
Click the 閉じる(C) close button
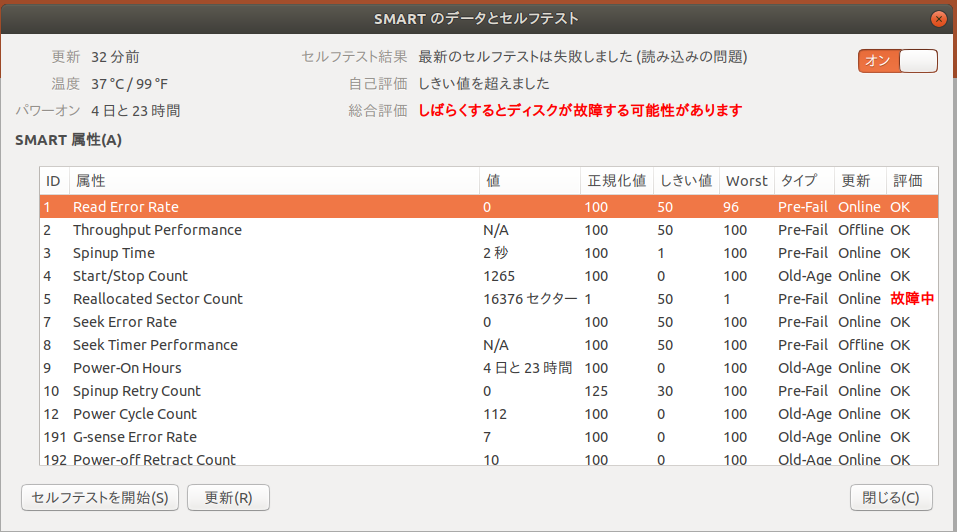891,498
